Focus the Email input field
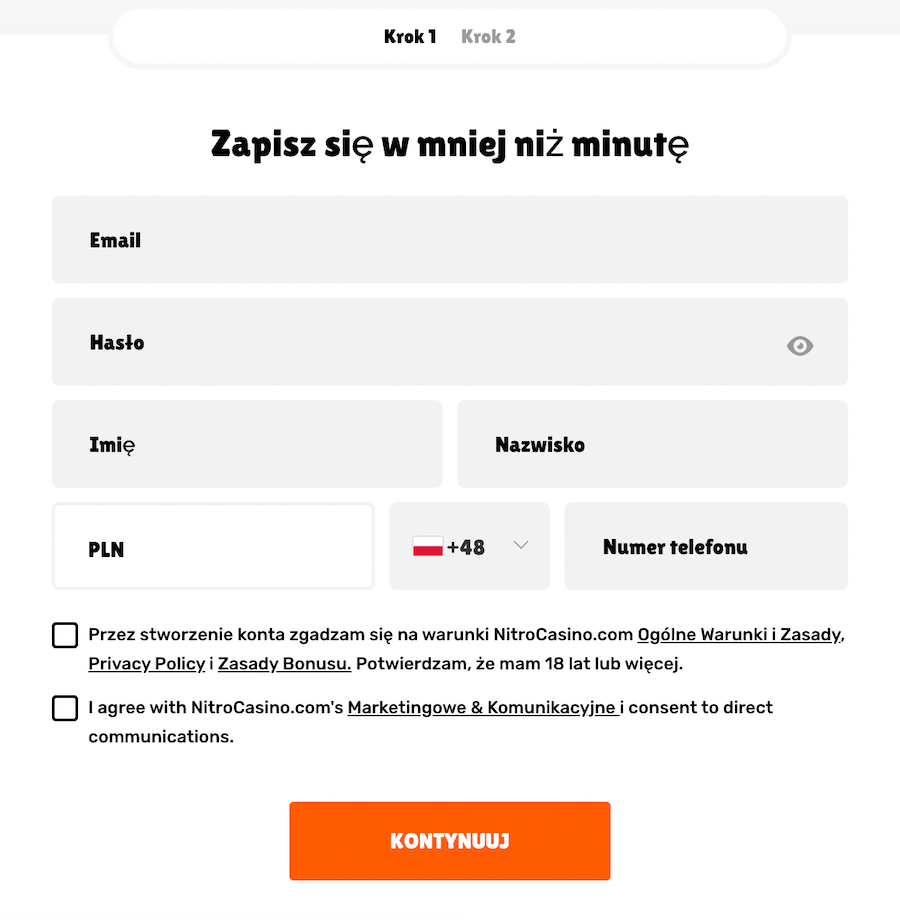This screenshot has width=900, height=920. (x=449, y=239)
